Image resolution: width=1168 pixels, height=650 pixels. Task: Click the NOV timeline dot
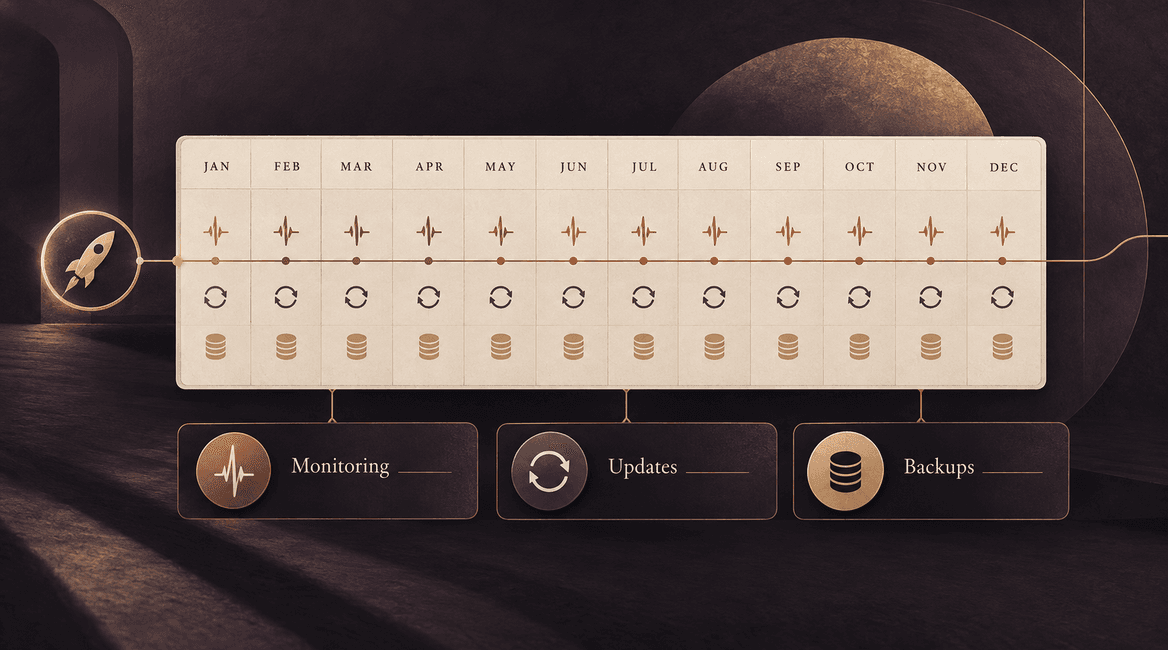[930, 261]
